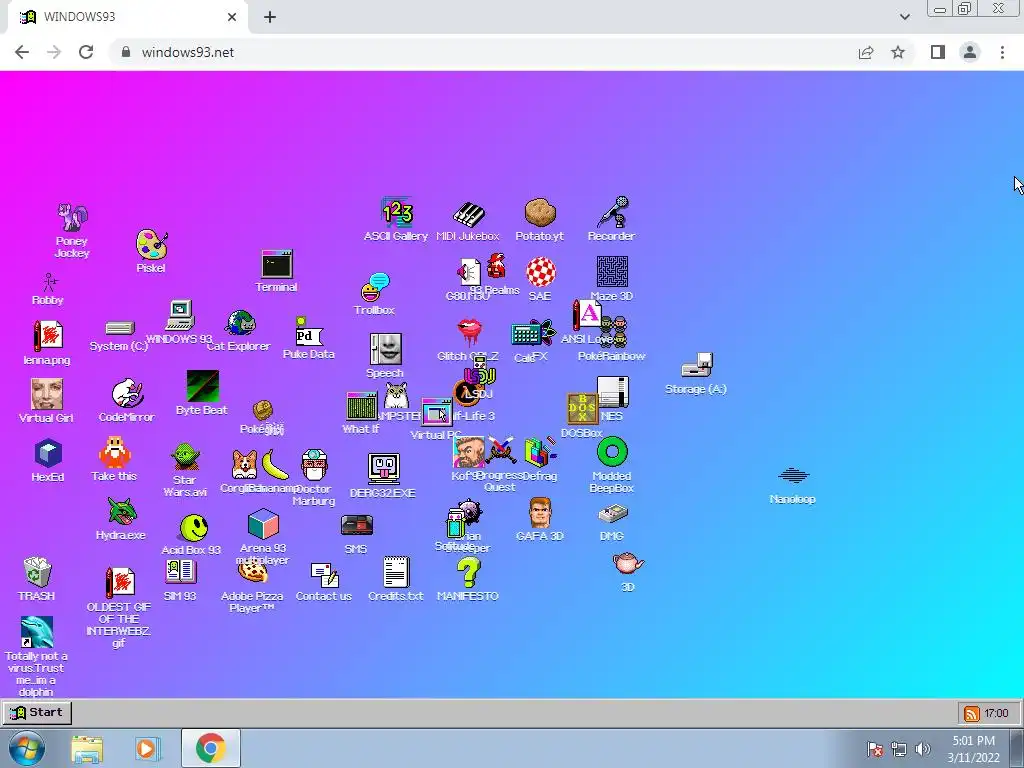Launch Cat Explorer browser icon

tap(240, 323)
